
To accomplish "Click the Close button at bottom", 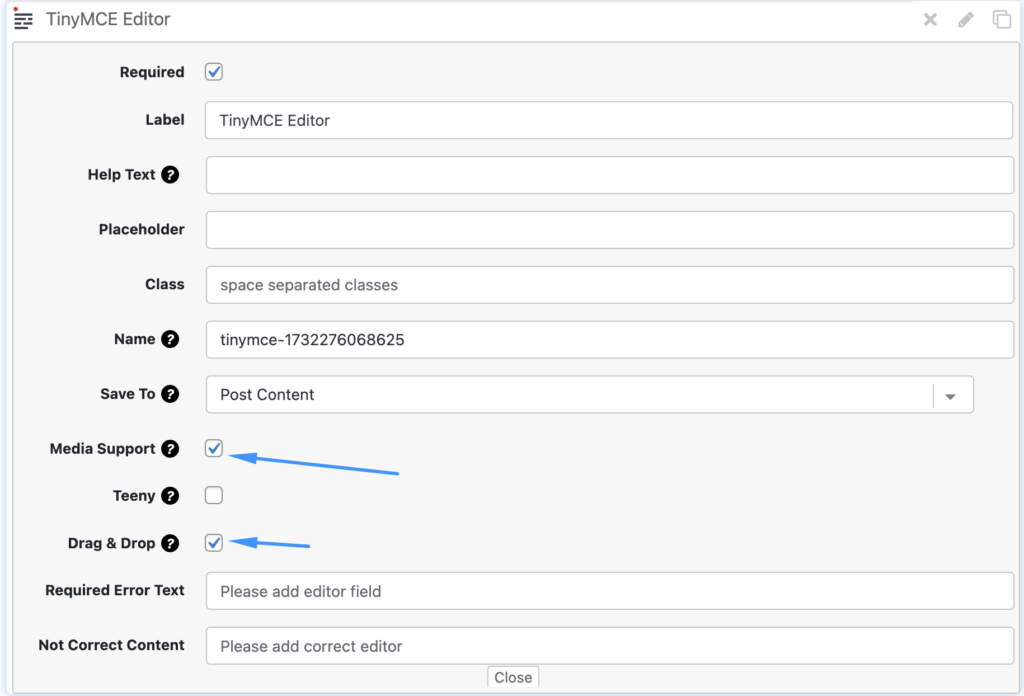I will coord(513,677).
